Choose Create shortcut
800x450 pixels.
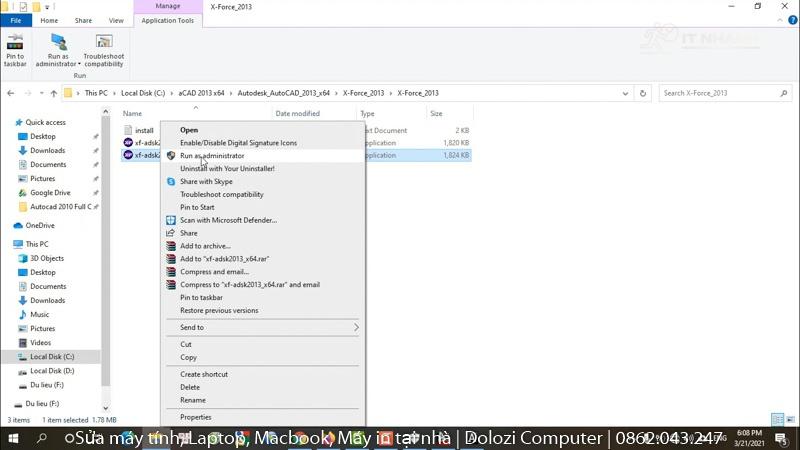point(263,374)
